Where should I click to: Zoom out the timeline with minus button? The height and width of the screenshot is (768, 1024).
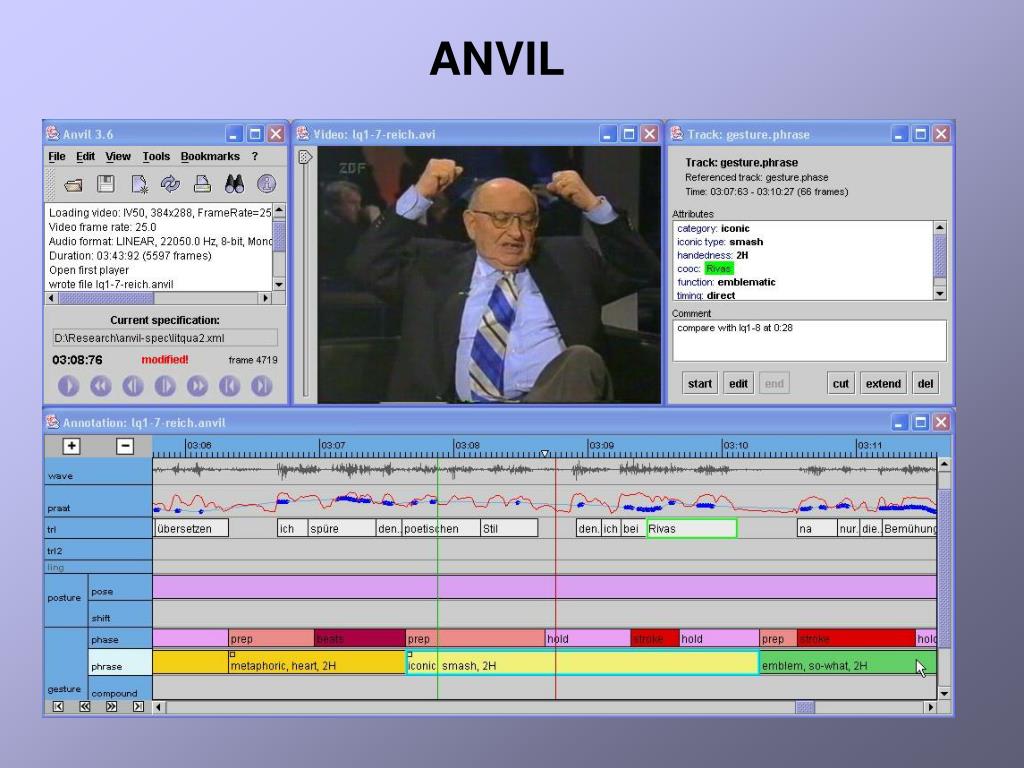pos(124,447)
